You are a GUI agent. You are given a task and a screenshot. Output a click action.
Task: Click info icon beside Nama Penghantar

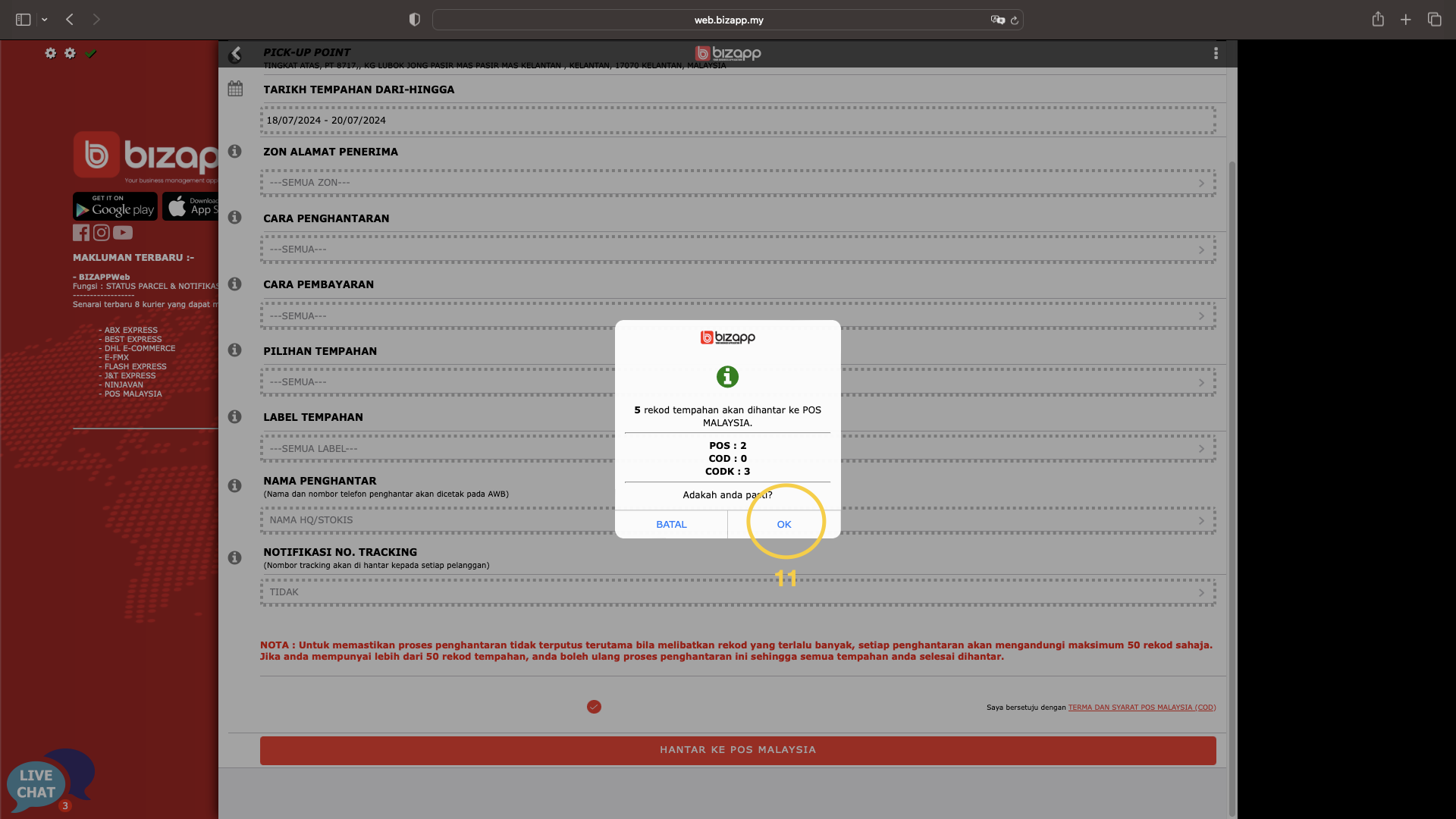[235, 485]
